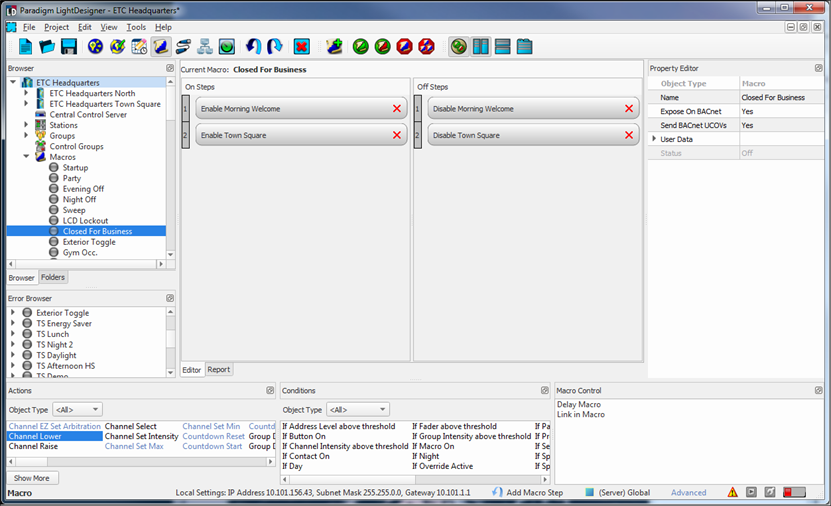
Task: Select the Enable Morning Welcome step
Action: (x=301, y=109)
